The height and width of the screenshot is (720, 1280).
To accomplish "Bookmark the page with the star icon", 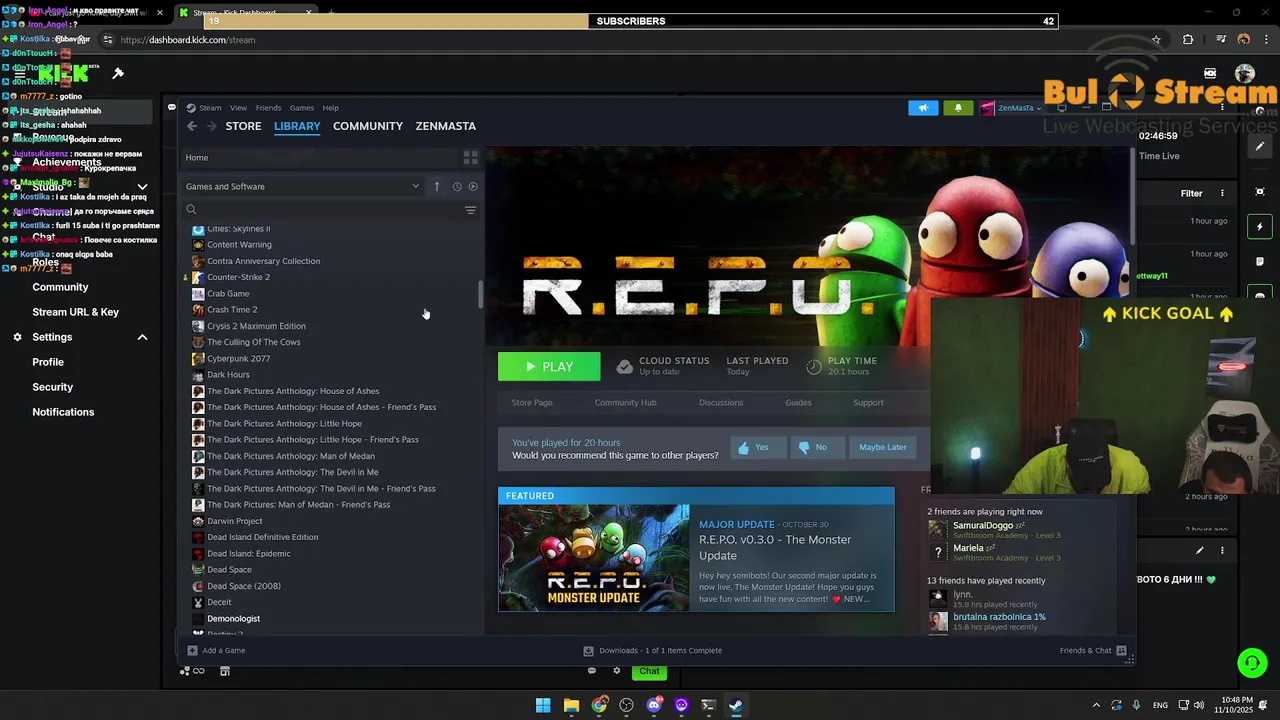I will tap(1156, 40).
